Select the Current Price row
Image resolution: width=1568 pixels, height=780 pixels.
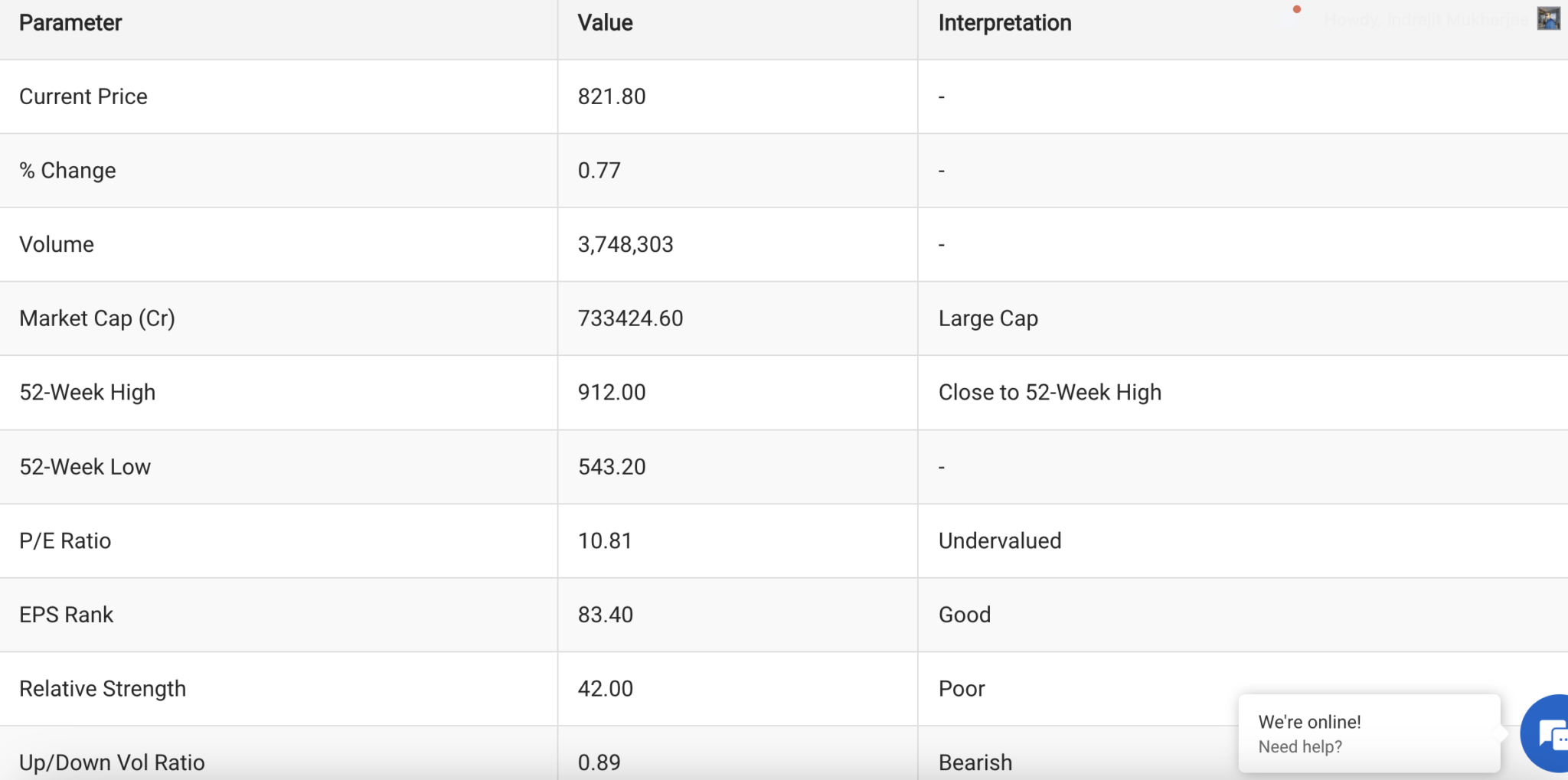click(83, 96)
